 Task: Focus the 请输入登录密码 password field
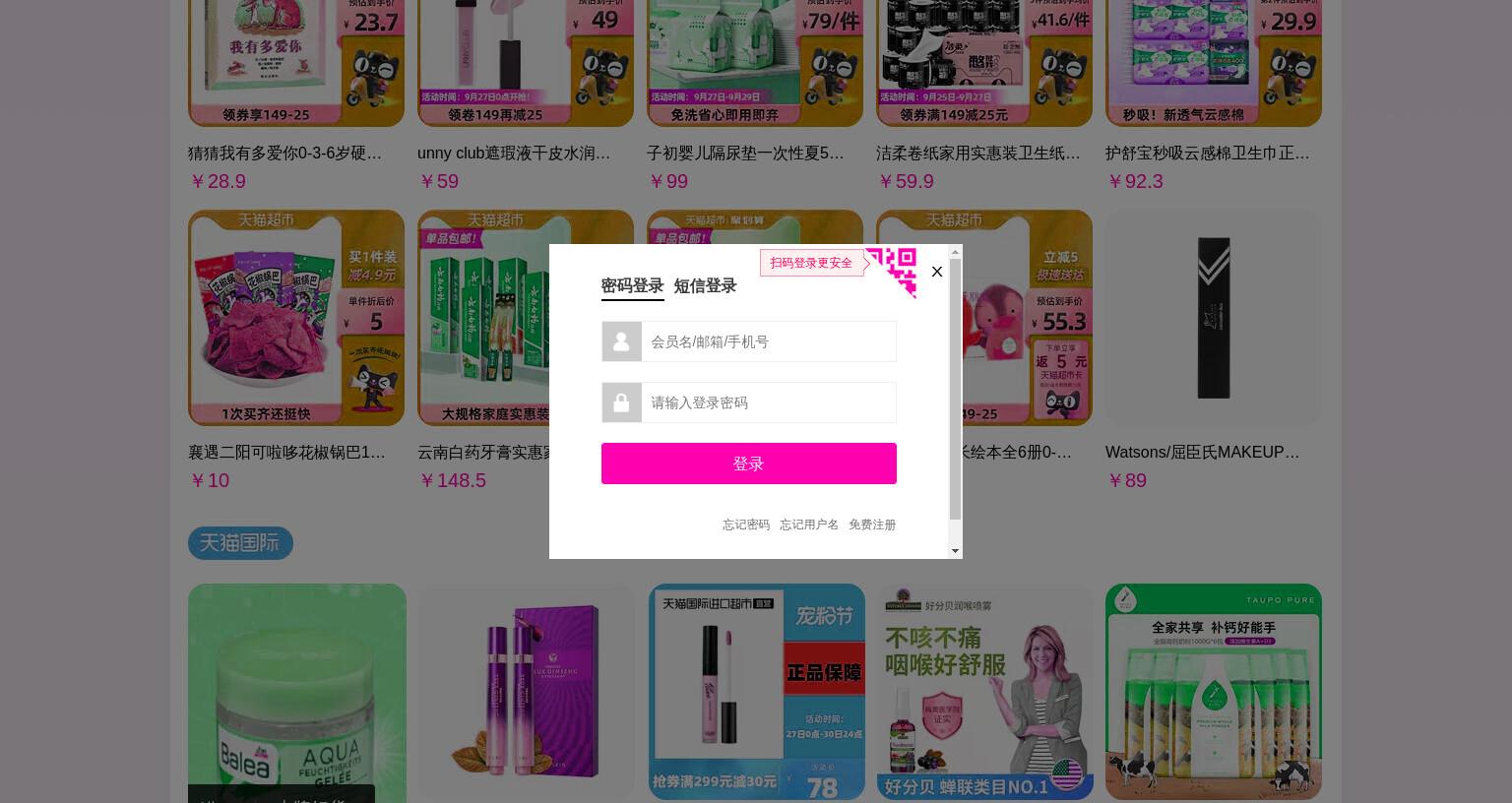pyautogui.click(x=769, y=402)
